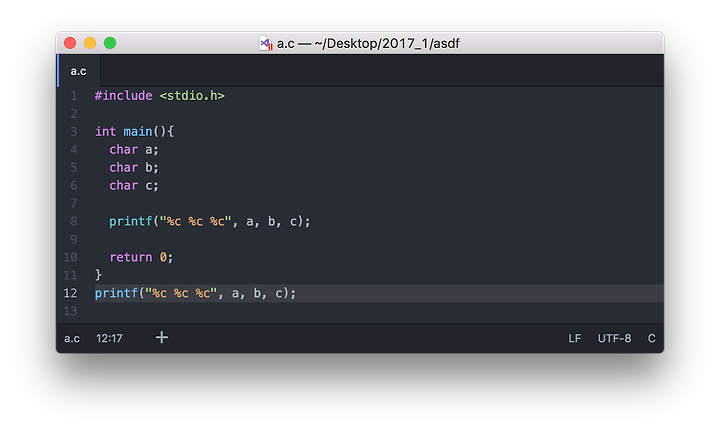
Task: Open the C grammar selector
Action: point(652,338)
